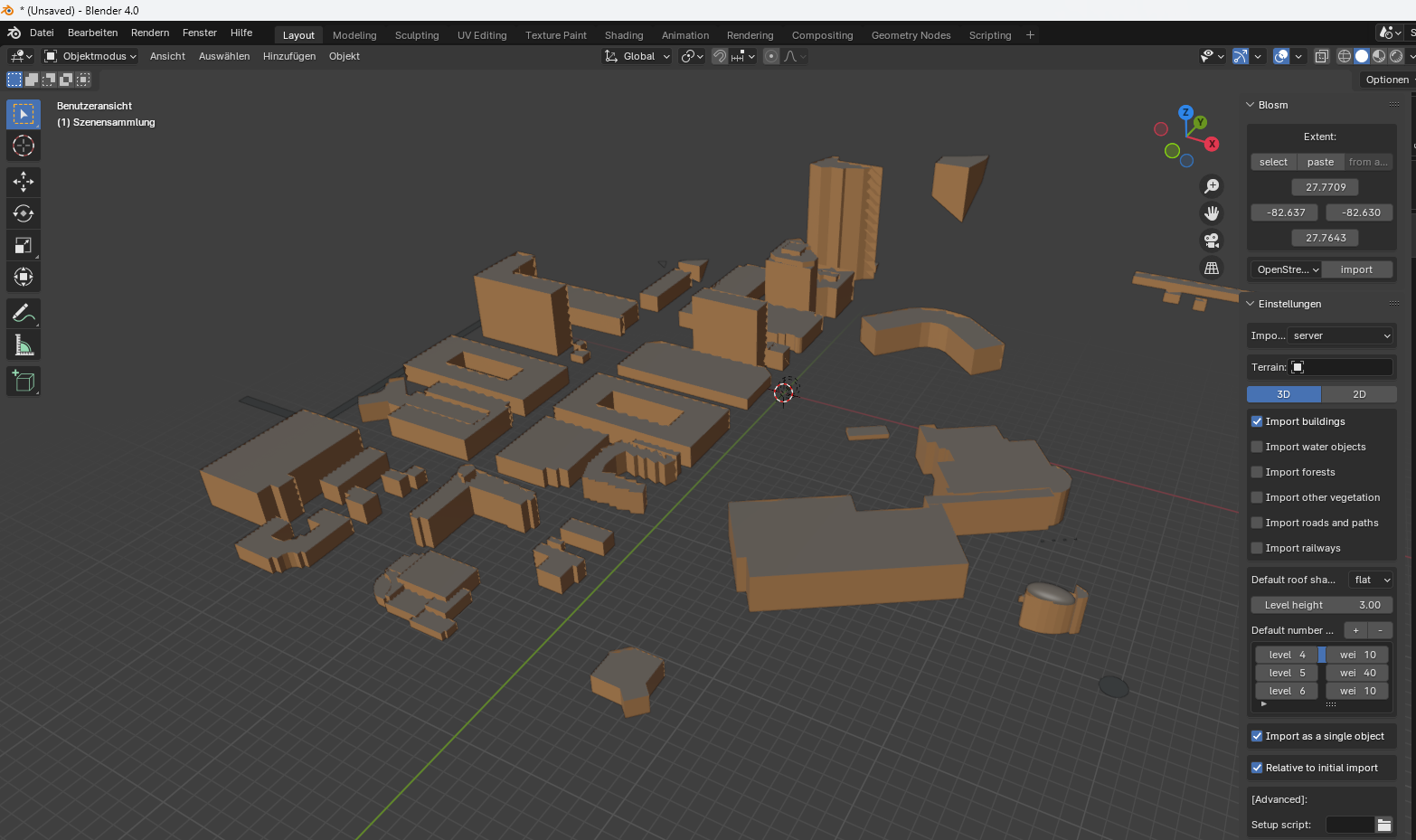Click the select extent button
Screen dimensions: 1416x840
[1273, 162]
